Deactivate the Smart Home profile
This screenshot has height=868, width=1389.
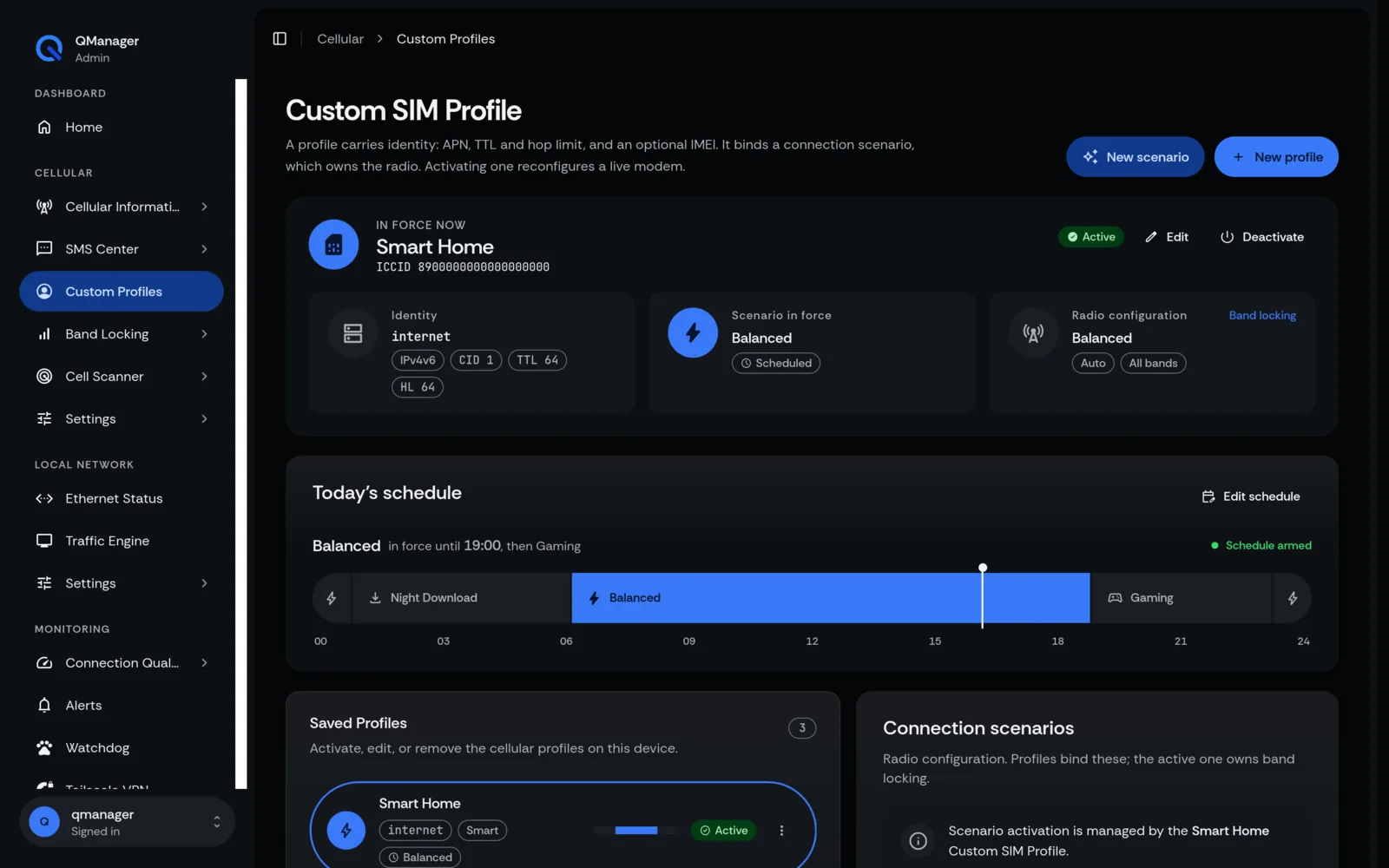pos(1262,237)
